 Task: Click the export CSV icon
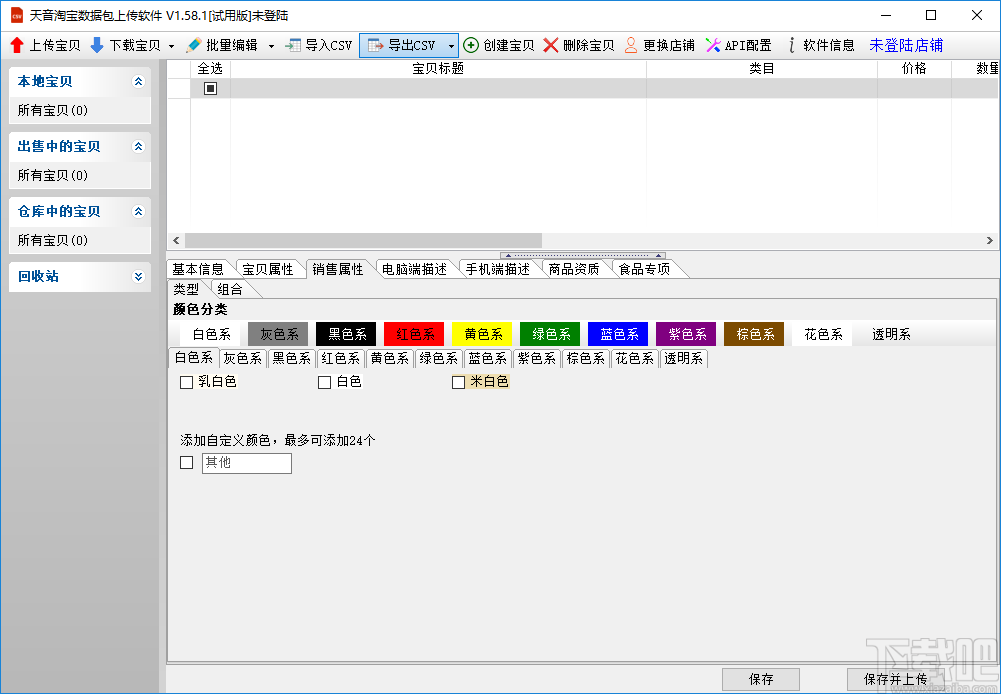(x=376, y=45)
